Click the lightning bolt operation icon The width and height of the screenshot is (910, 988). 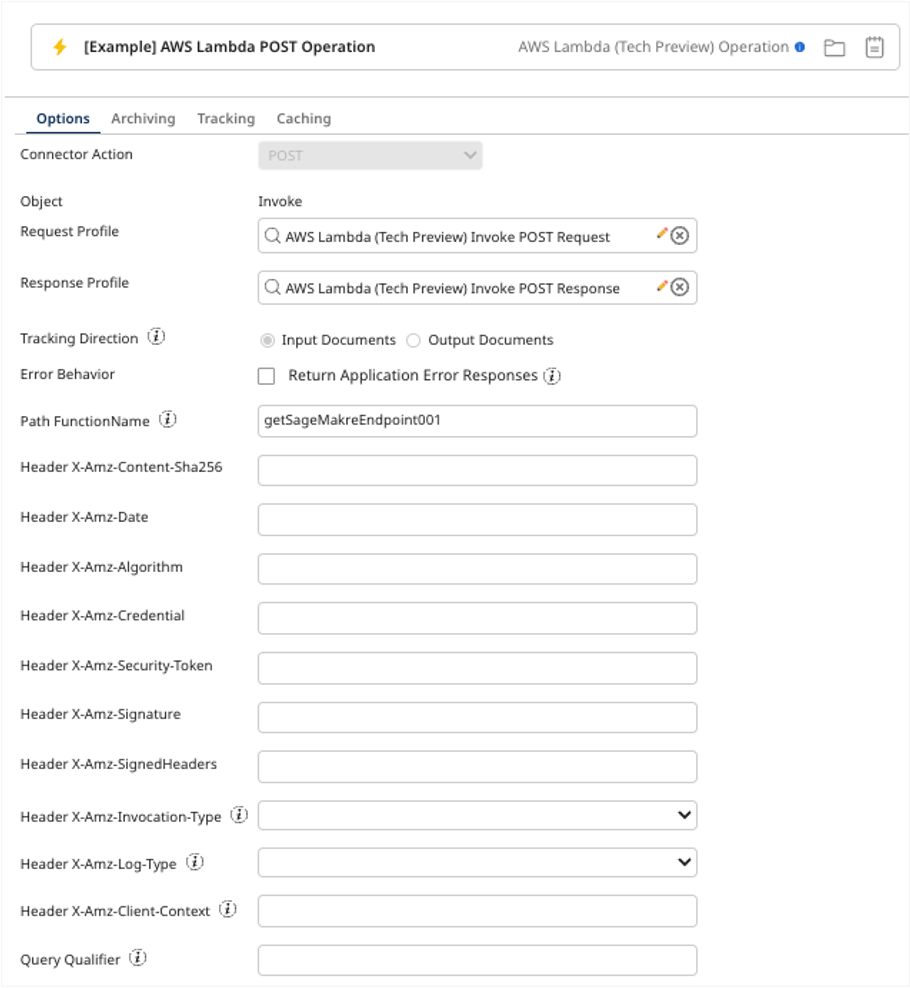click(58, 46)
